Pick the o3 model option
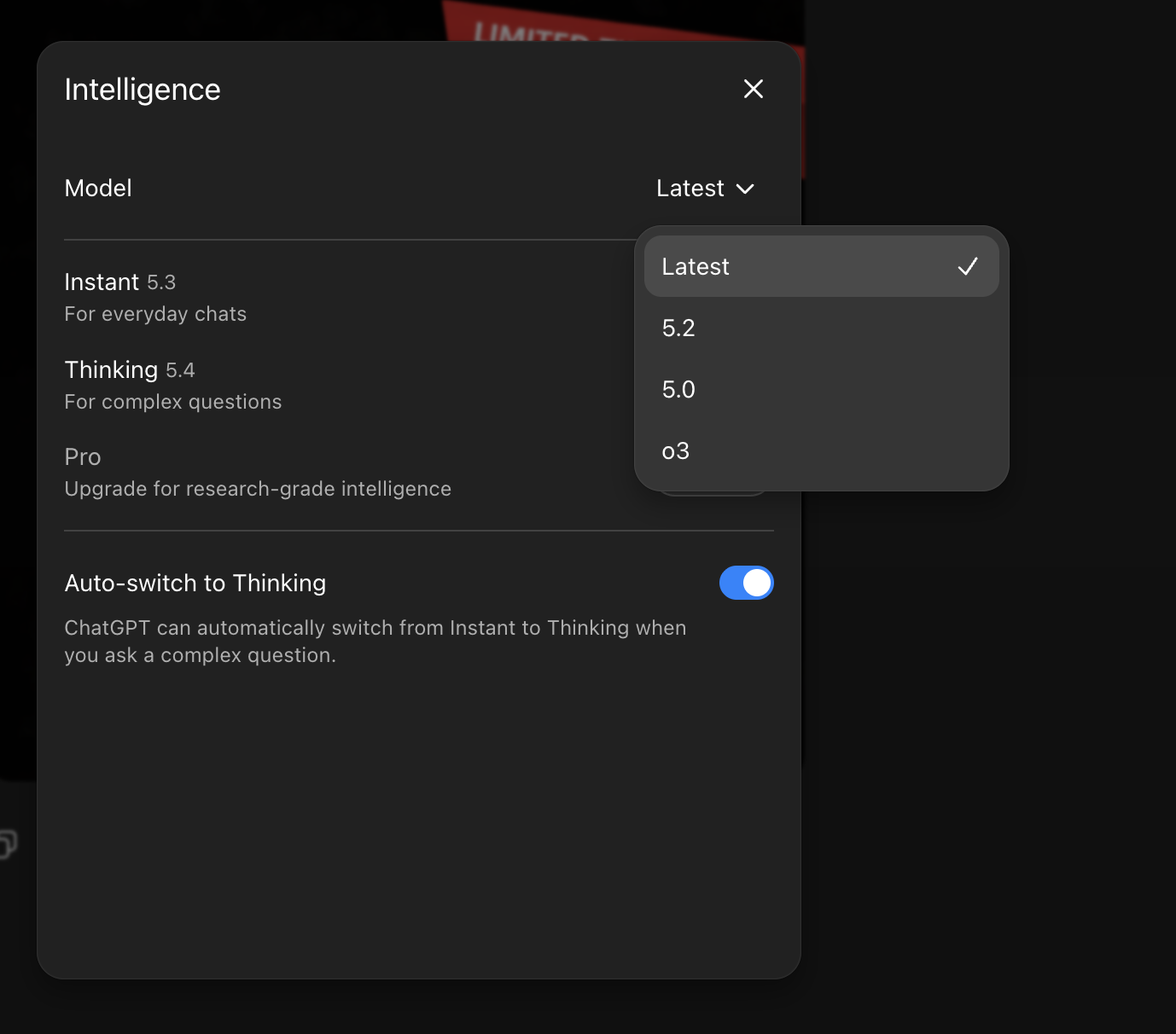1176x1034 pixels. coord(676,451)
